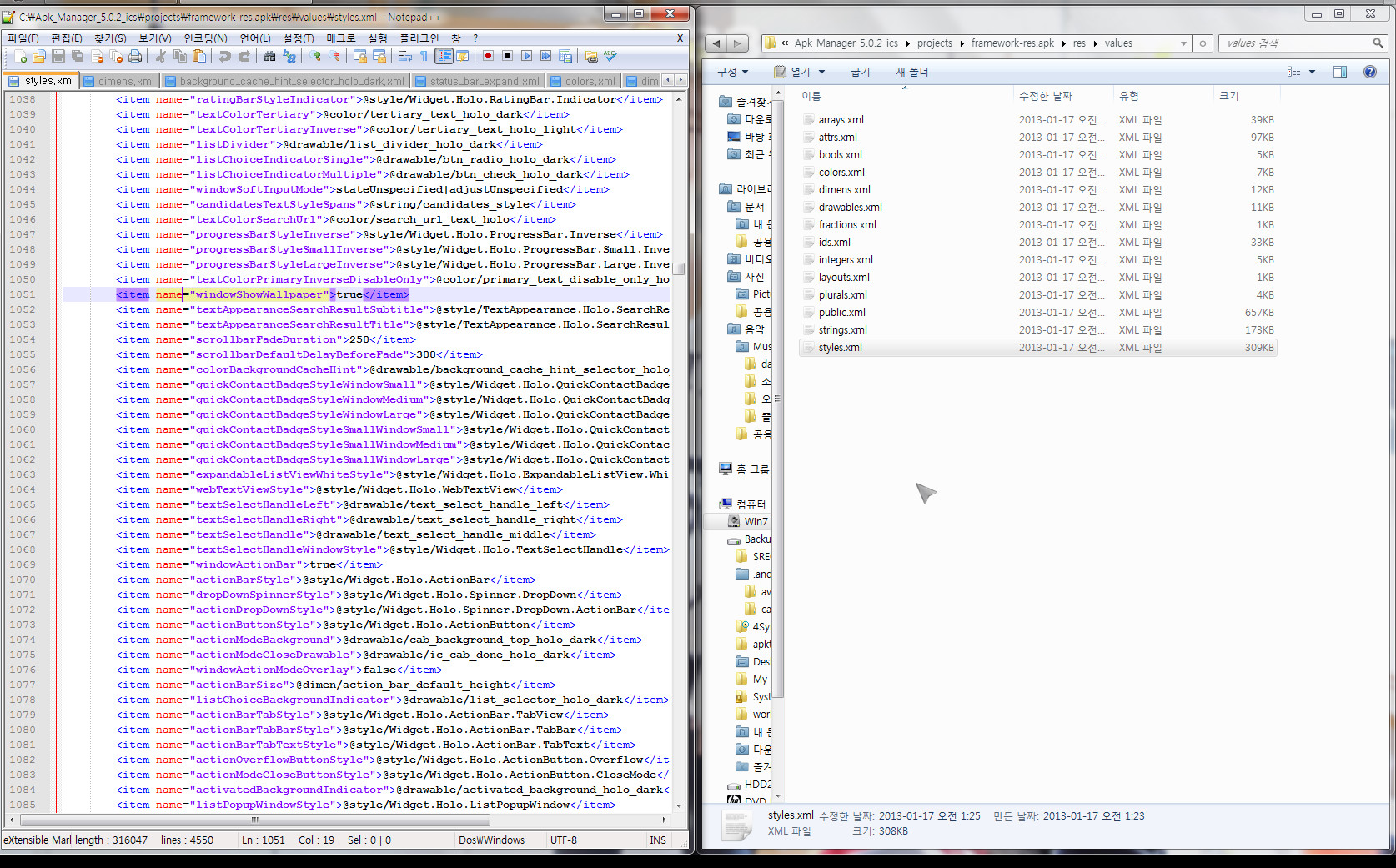Toggle show all characters pilcrow button
Viewport: 1396px width, 868px height.
[x=424, y=57]
